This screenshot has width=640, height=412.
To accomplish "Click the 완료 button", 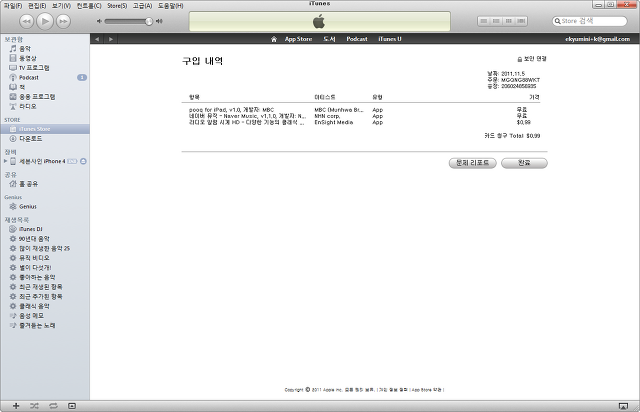I will point(524,163).
